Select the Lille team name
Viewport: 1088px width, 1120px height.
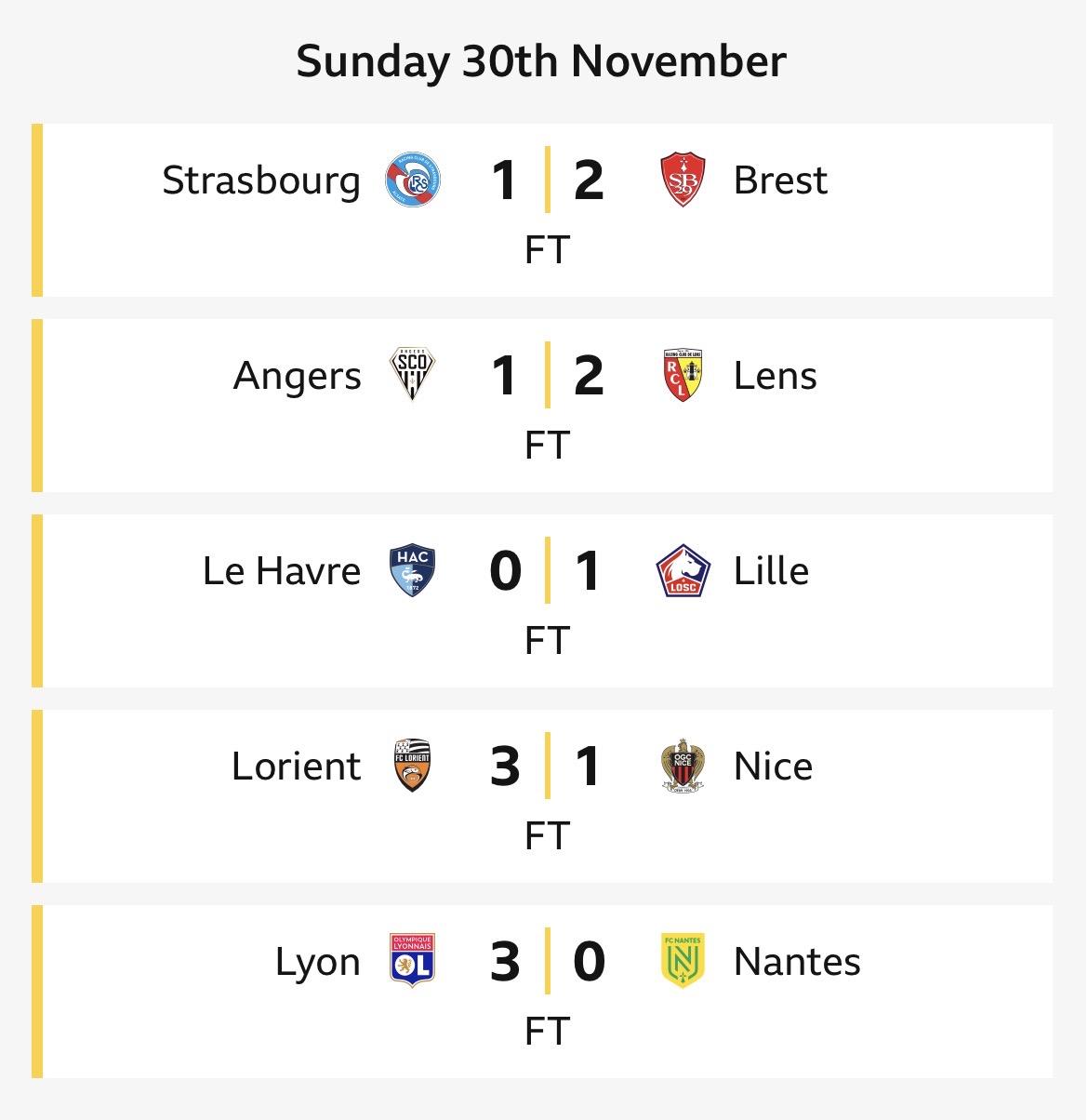(771, 571)
